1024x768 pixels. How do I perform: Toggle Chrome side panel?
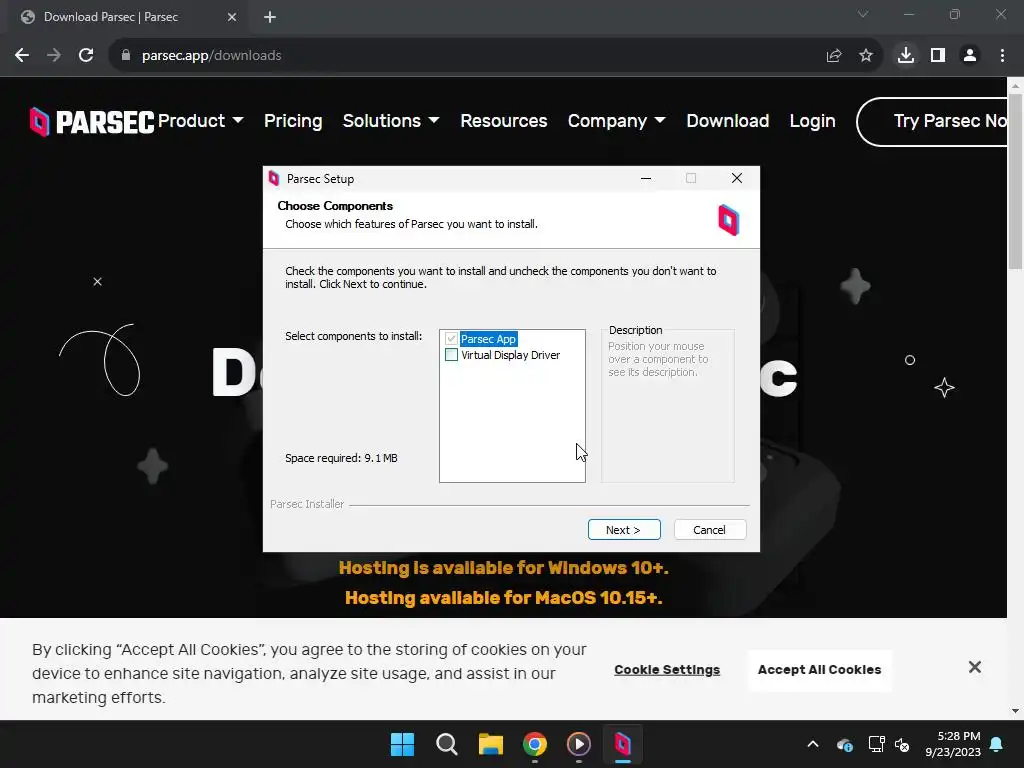tap(938, 56)
